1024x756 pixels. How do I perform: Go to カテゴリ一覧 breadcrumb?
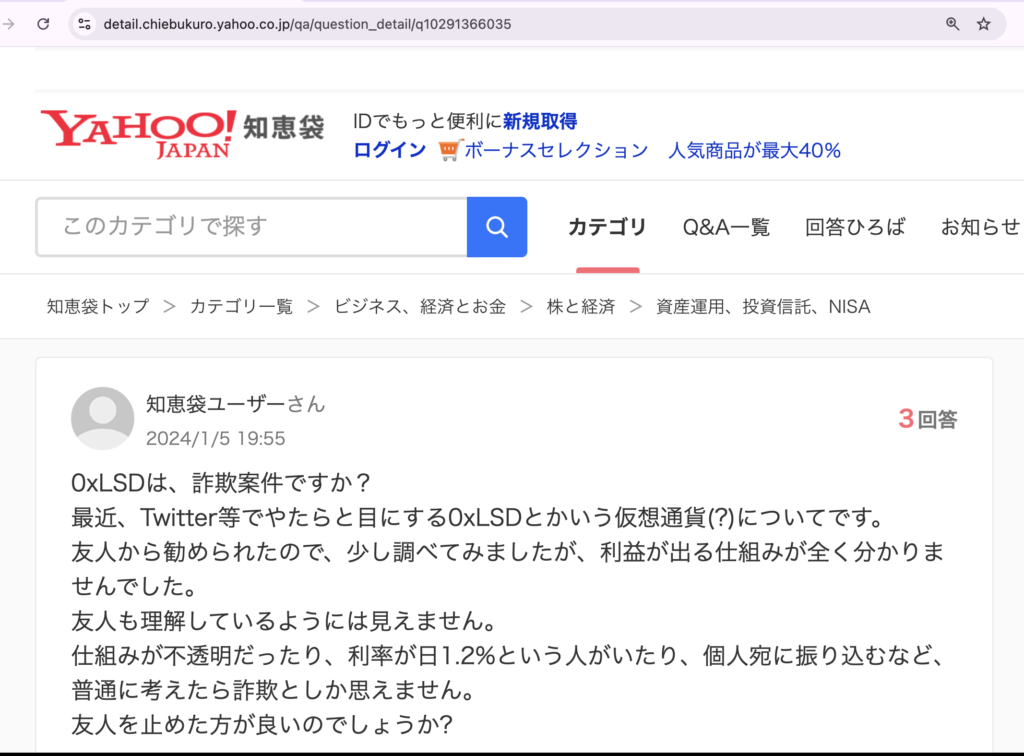(x=241, y=306)
